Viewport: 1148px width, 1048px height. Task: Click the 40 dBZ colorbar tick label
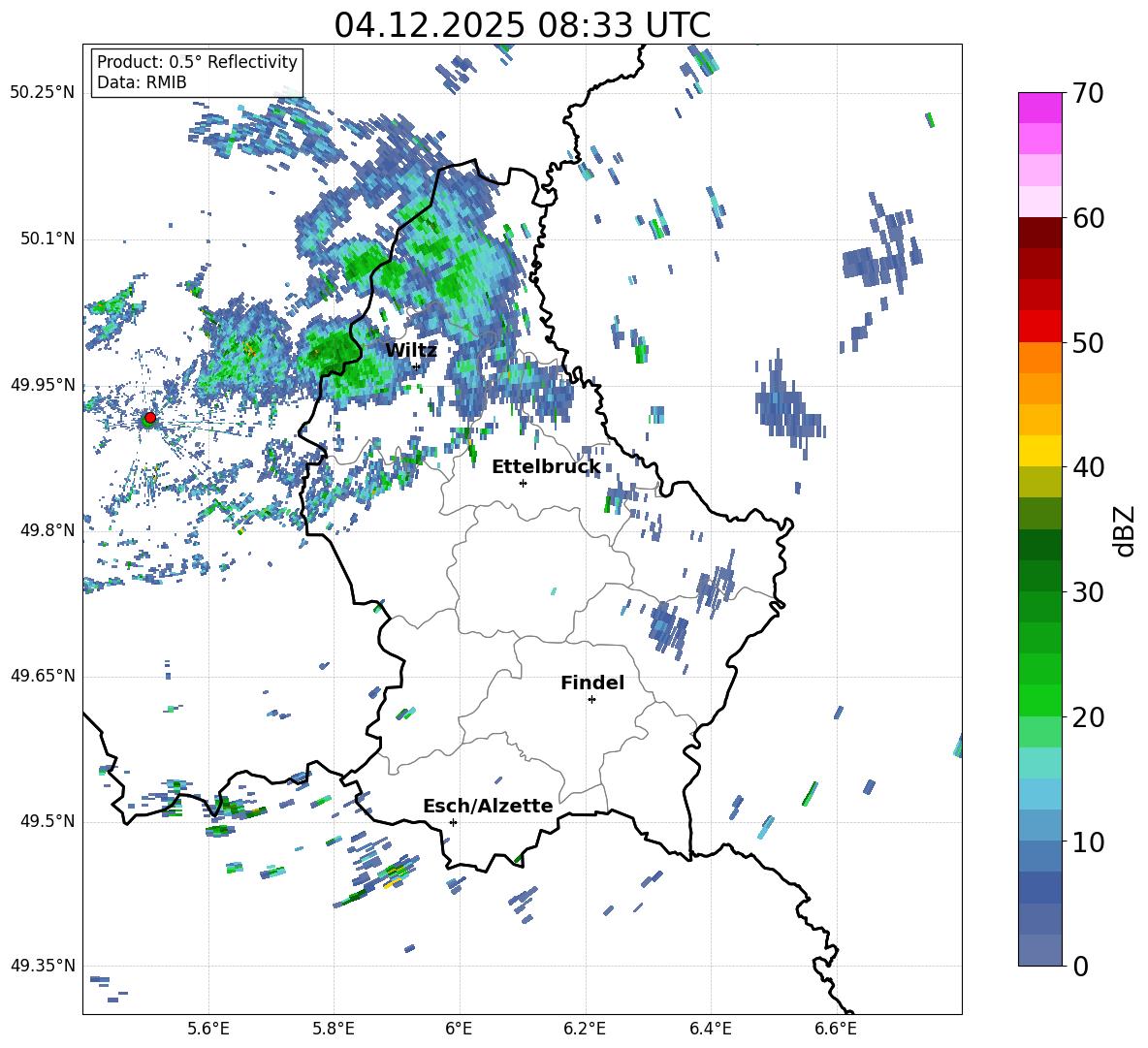click(x=1088, y=467)
